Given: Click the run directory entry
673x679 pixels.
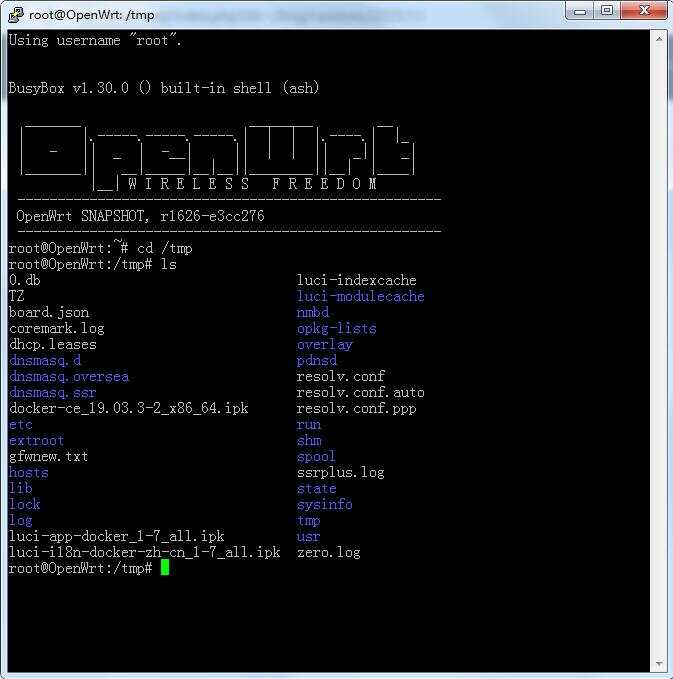Looking at the screenshot, I should pyautogui.click(x=309, y=424).
